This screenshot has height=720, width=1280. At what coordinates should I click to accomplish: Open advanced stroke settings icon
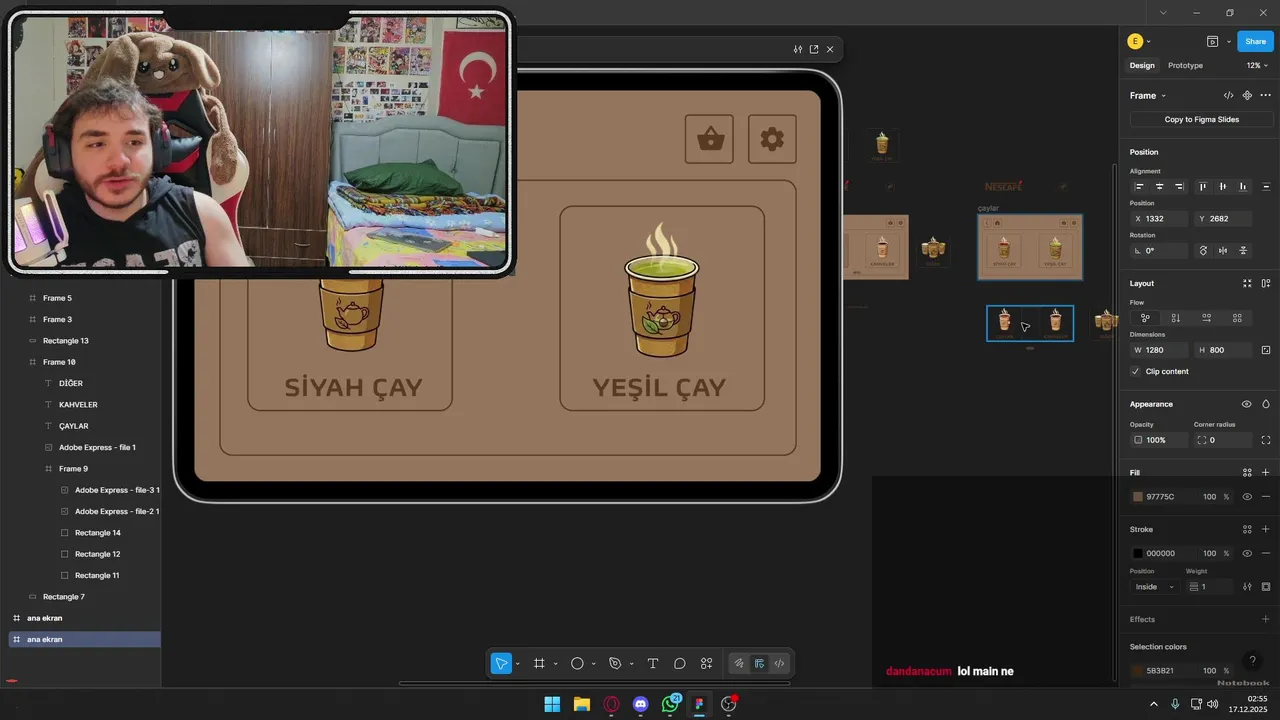click(x=1247, y=587)
